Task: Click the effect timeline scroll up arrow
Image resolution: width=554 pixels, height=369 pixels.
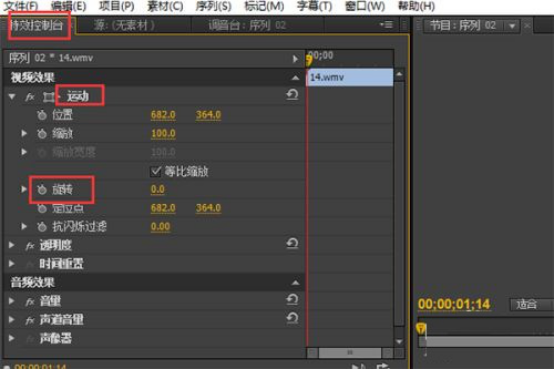Action: pos(399,75)
